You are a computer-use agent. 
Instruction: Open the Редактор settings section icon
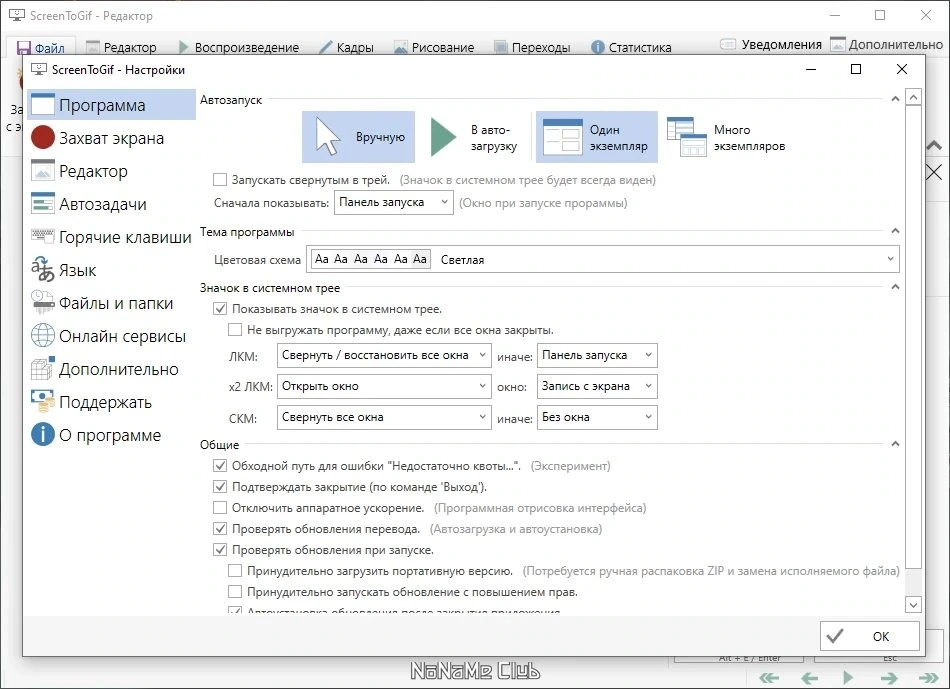tap(42, 171)
